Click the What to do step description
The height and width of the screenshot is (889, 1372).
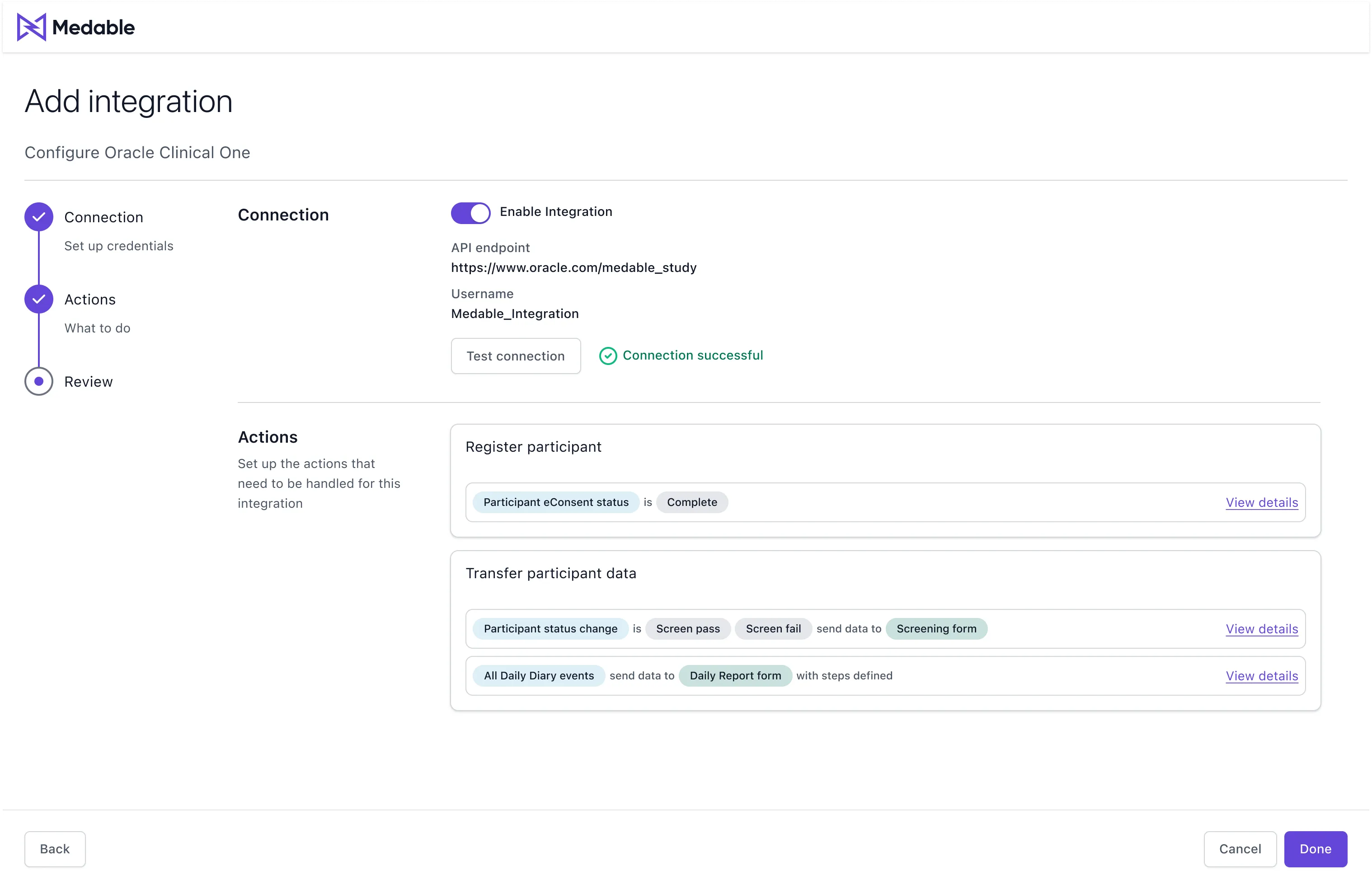[98, 328]
